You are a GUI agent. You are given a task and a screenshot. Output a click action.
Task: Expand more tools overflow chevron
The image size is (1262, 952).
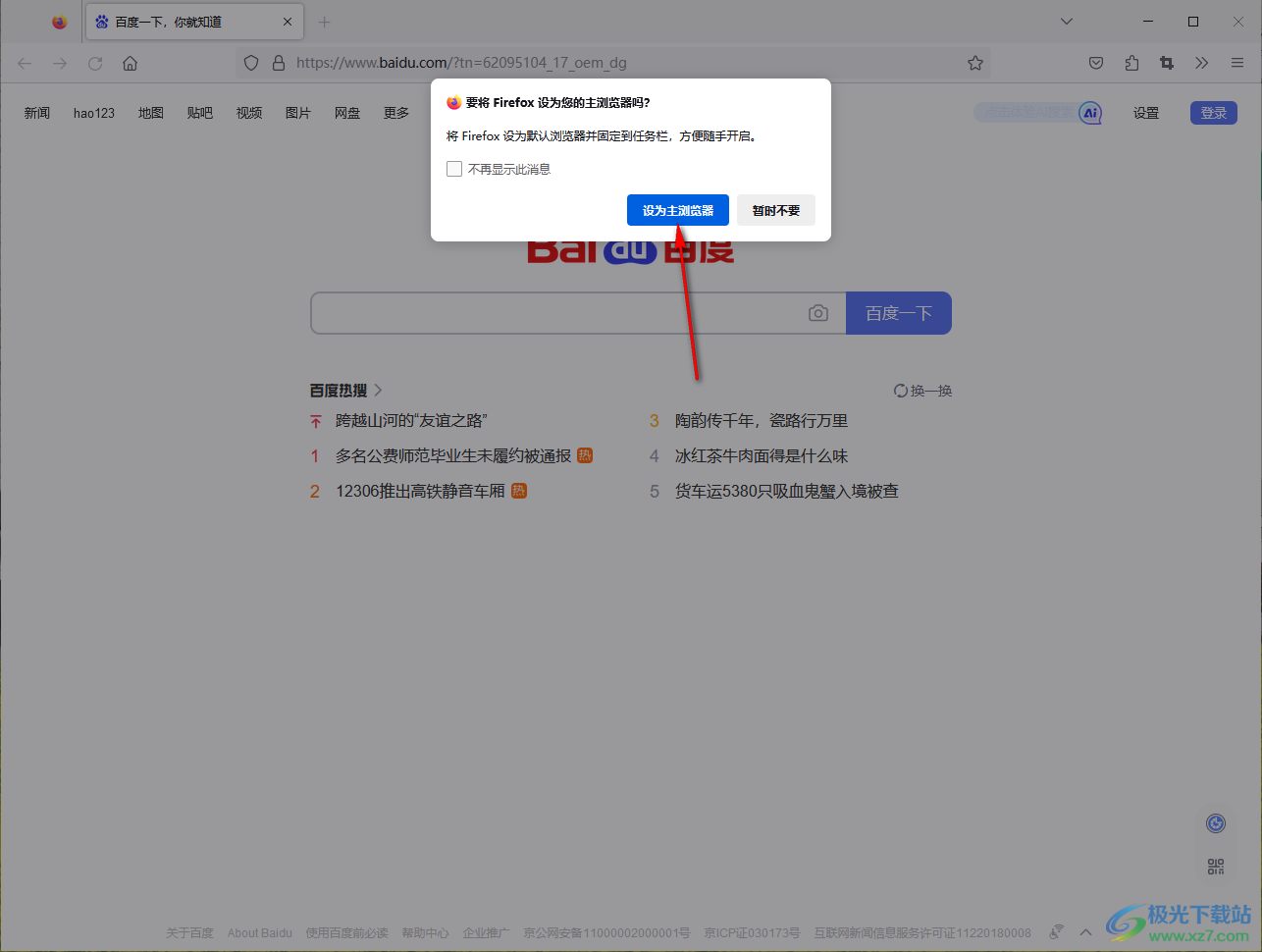coord(1202,63)
